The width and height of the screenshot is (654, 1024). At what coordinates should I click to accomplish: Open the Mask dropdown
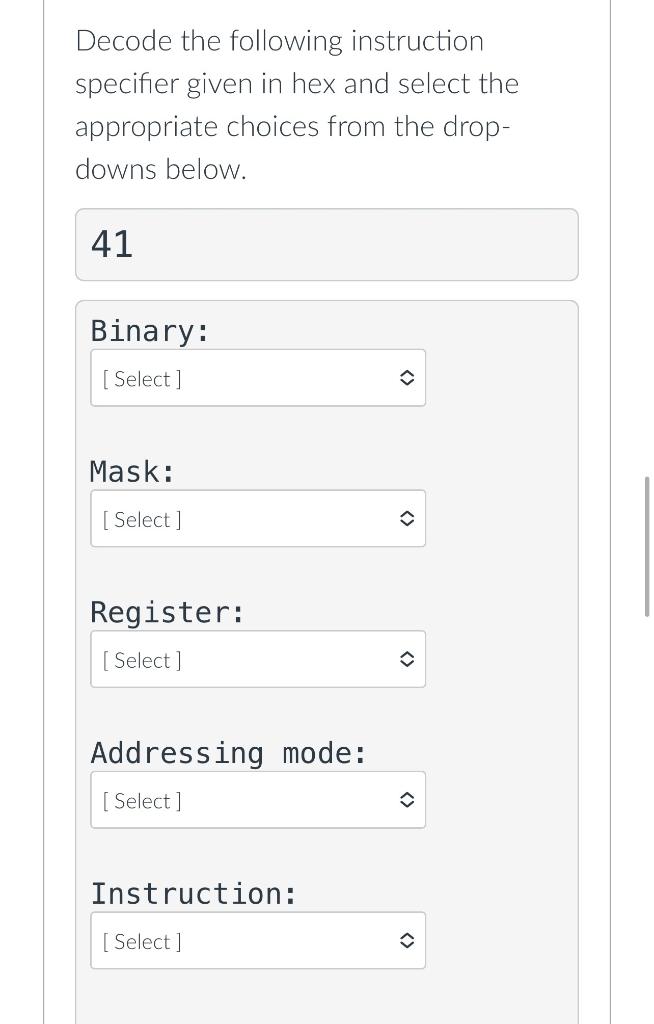258,518
